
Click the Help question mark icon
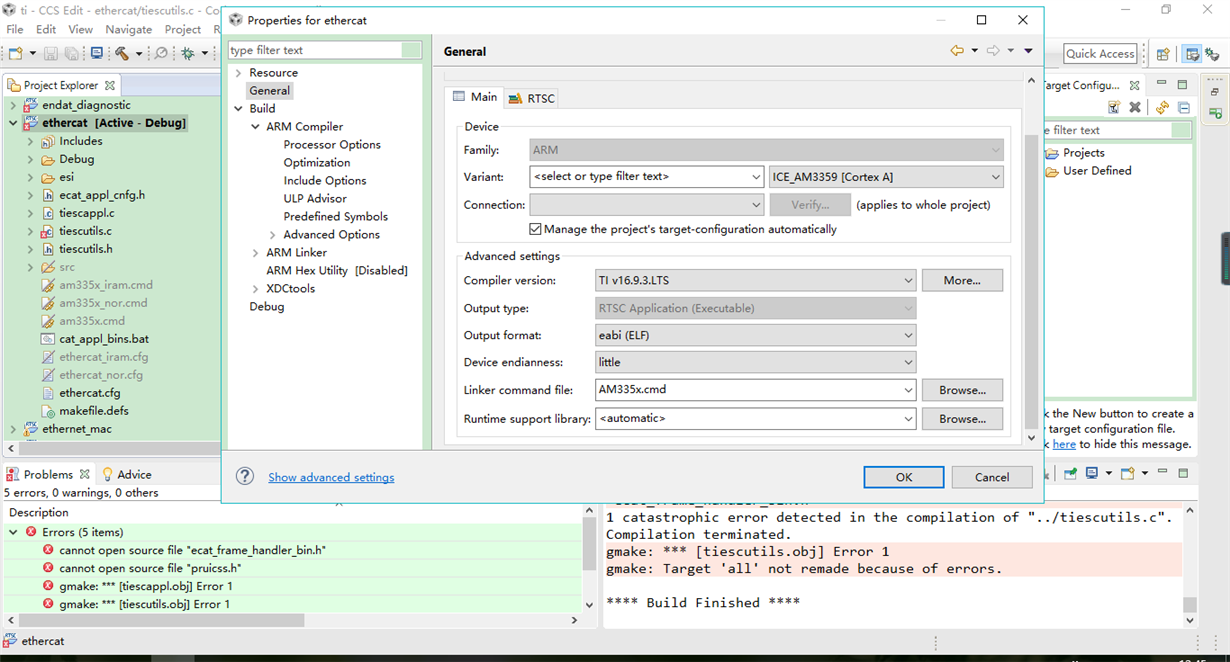pyautogui.click(x=245, y=476)
